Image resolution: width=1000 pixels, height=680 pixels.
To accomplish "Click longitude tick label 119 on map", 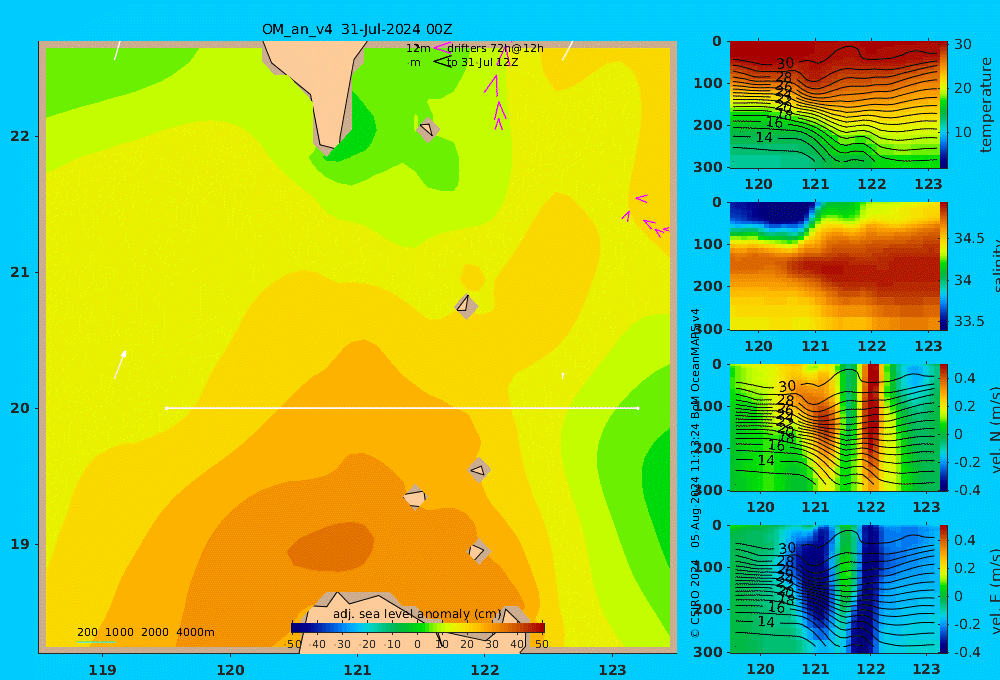I will click(102, 670).
